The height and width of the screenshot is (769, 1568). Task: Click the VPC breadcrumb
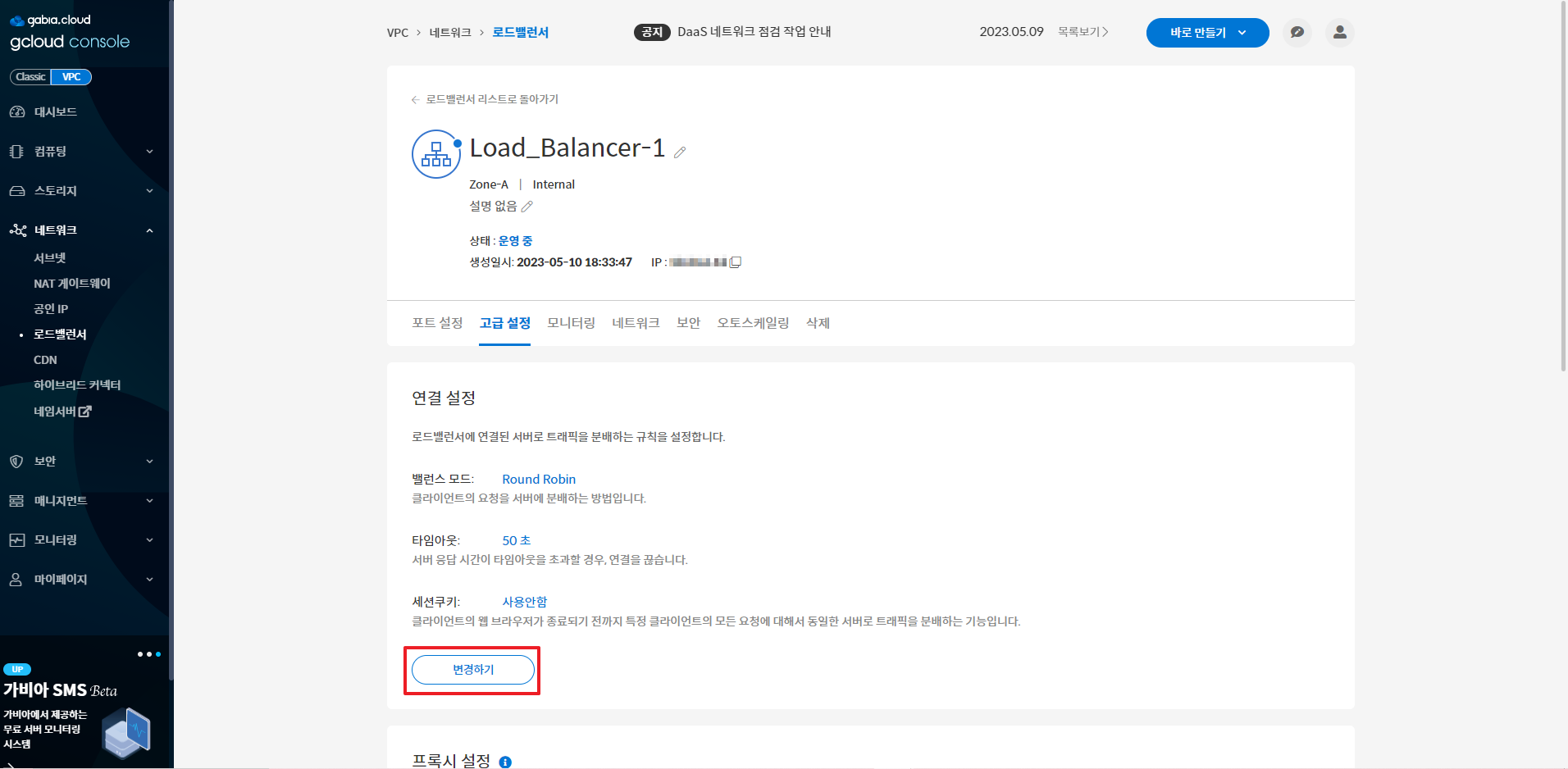tap(398, 33)
